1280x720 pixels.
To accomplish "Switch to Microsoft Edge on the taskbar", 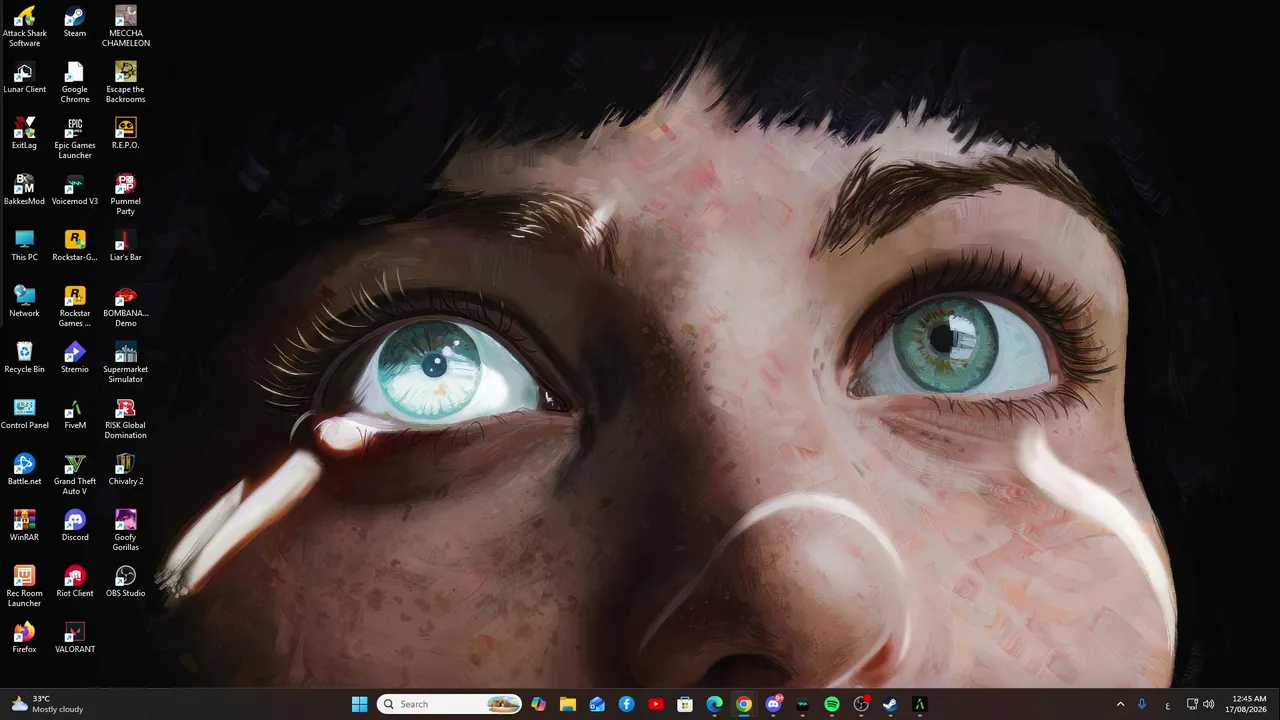I will (714, 704).
